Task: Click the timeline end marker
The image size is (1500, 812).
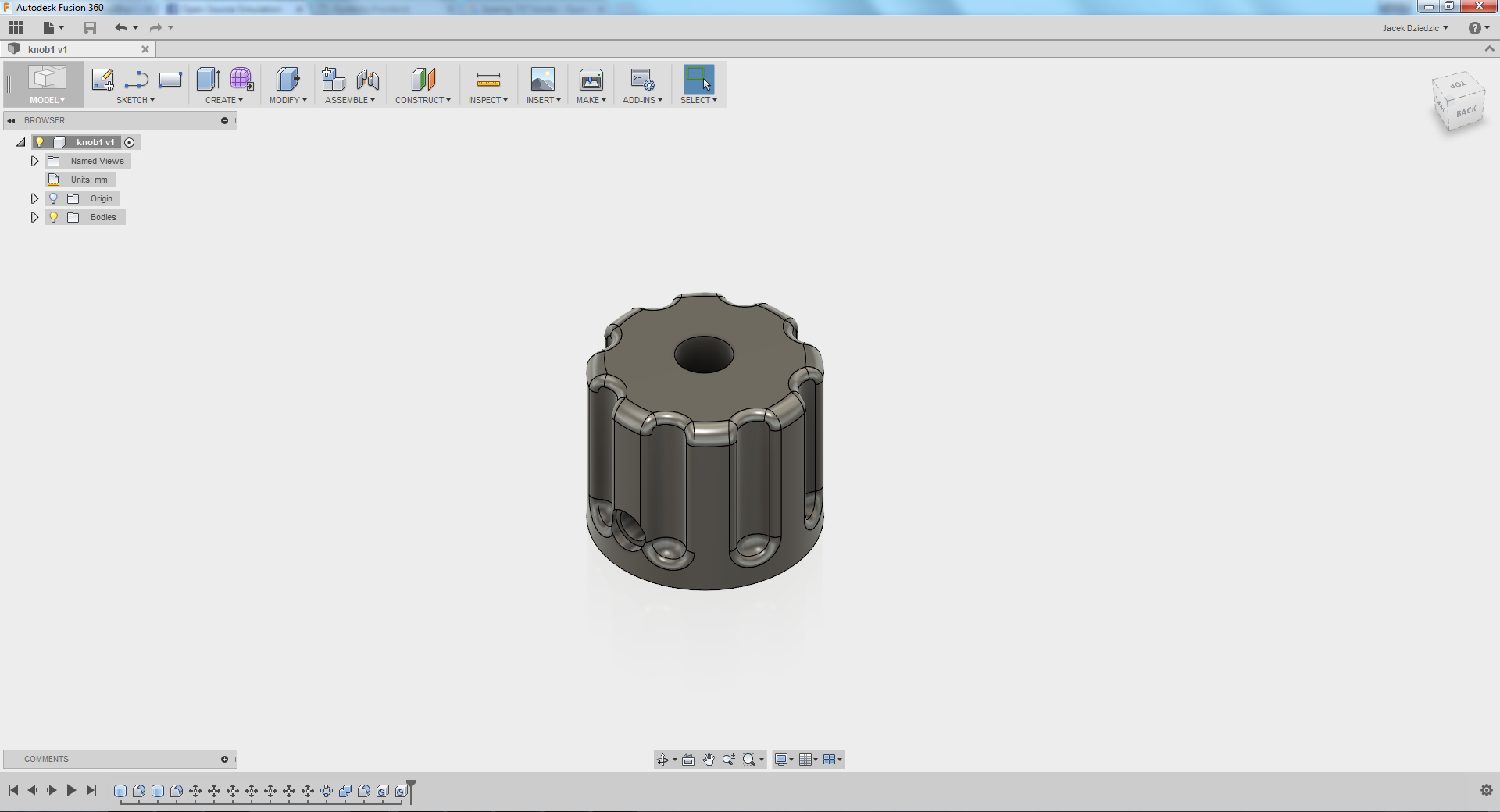Action: click(411, 790)
